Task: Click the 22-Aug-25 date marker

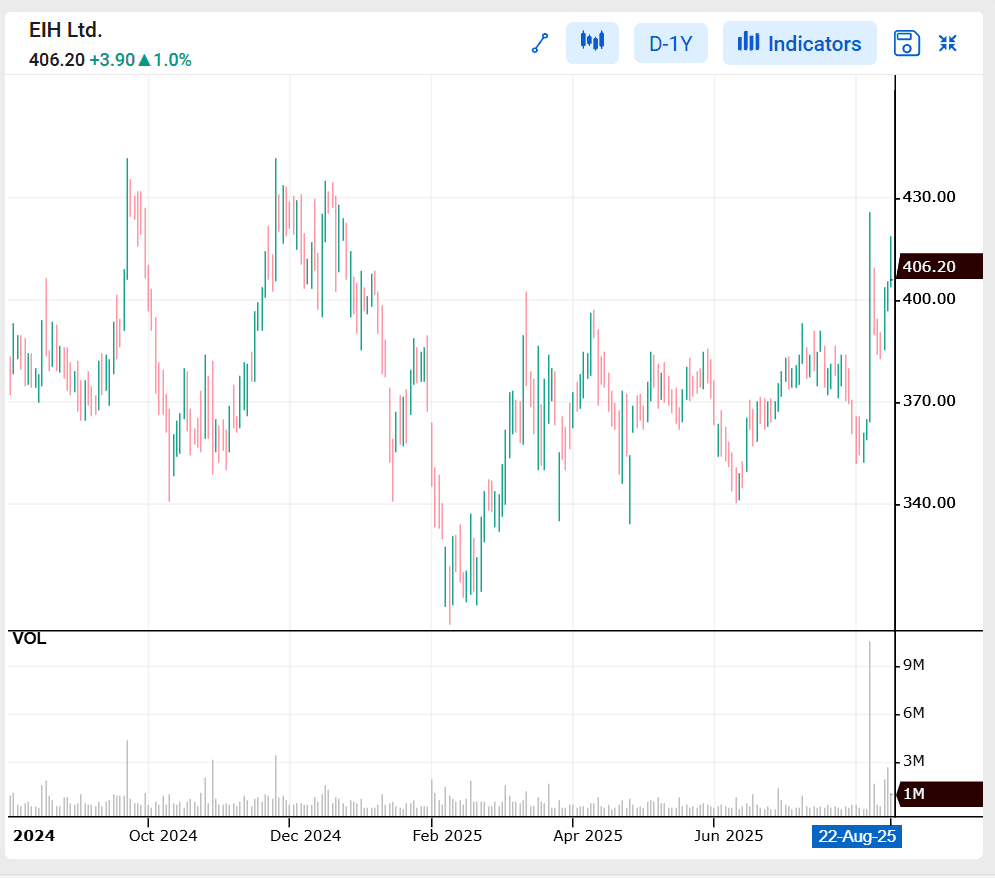Action: click(x=857, y=836)
